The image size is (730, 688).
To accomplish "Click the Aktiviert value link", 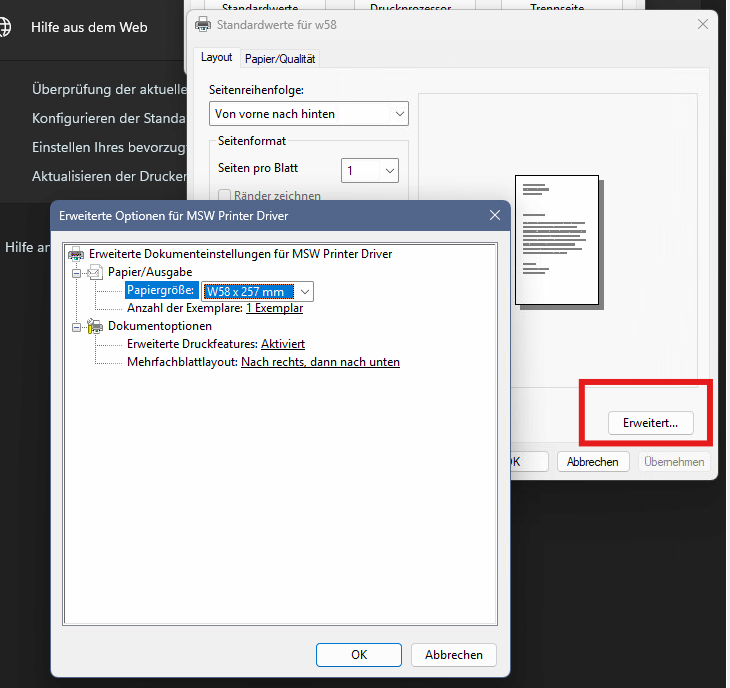I will (x=283, y=344).
